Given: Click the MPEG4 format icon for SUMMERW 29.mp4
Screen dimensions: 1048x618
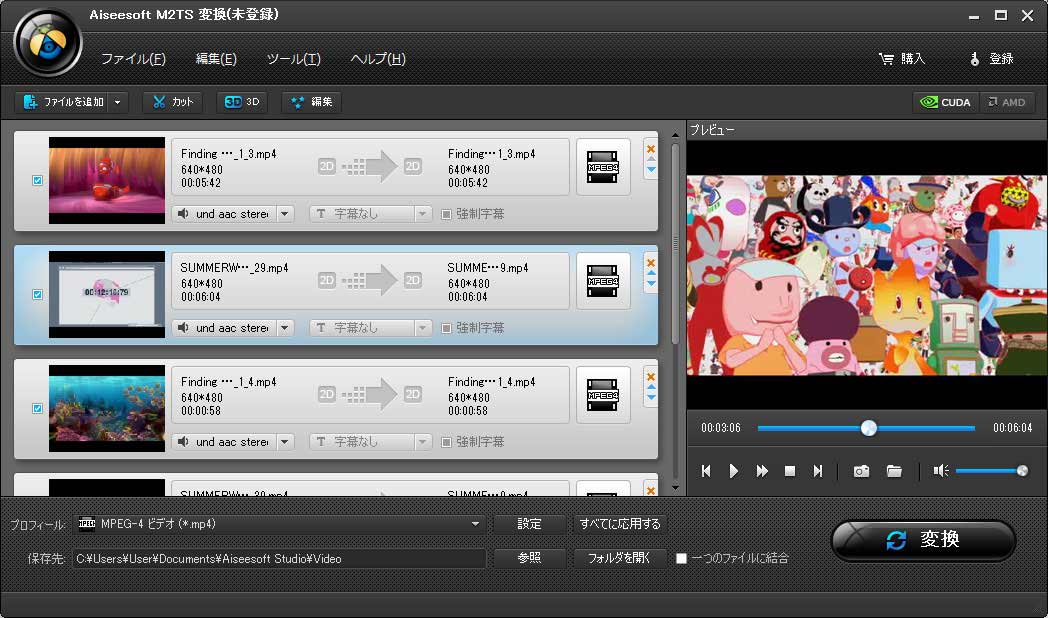Looking at the screenshot, I should (603, 281).
